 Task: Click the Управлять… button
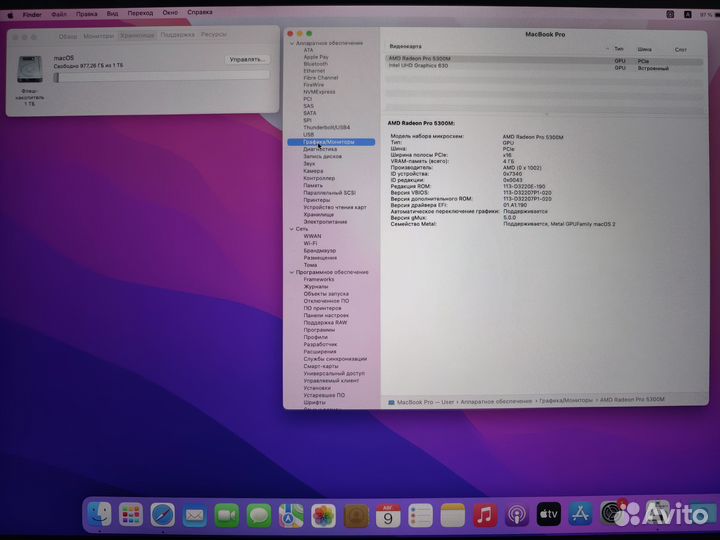tap(248, 60)
